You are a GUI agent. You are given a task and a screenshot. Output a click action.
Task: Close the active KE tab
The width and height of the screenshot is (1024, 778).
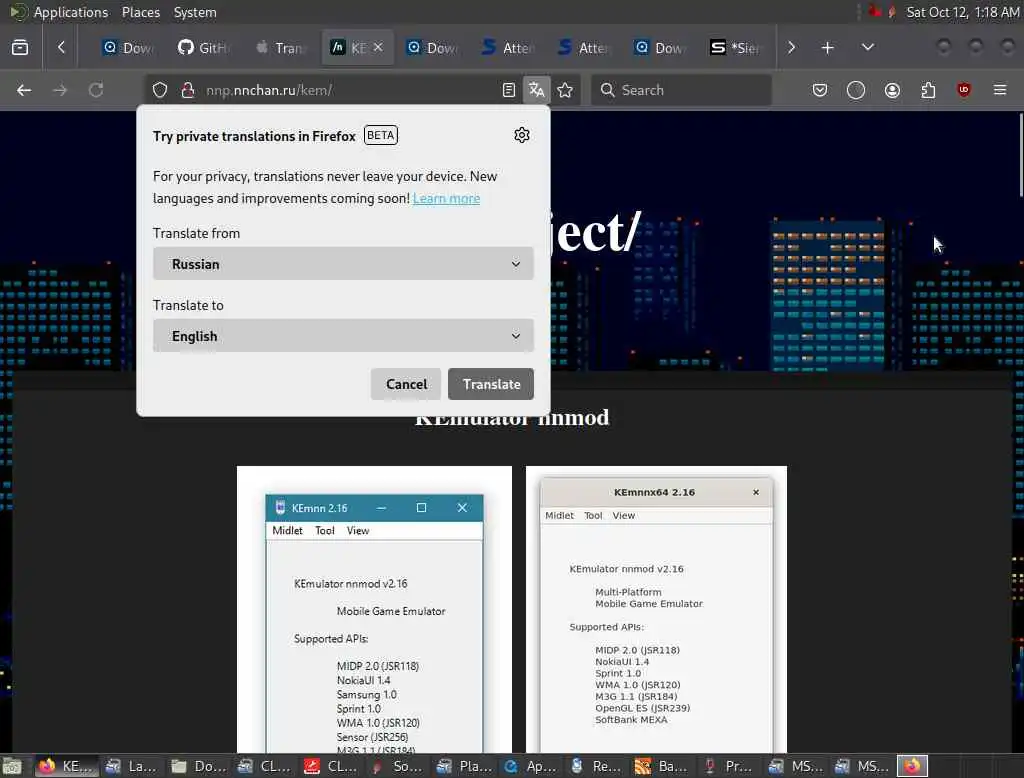[378, 48]
